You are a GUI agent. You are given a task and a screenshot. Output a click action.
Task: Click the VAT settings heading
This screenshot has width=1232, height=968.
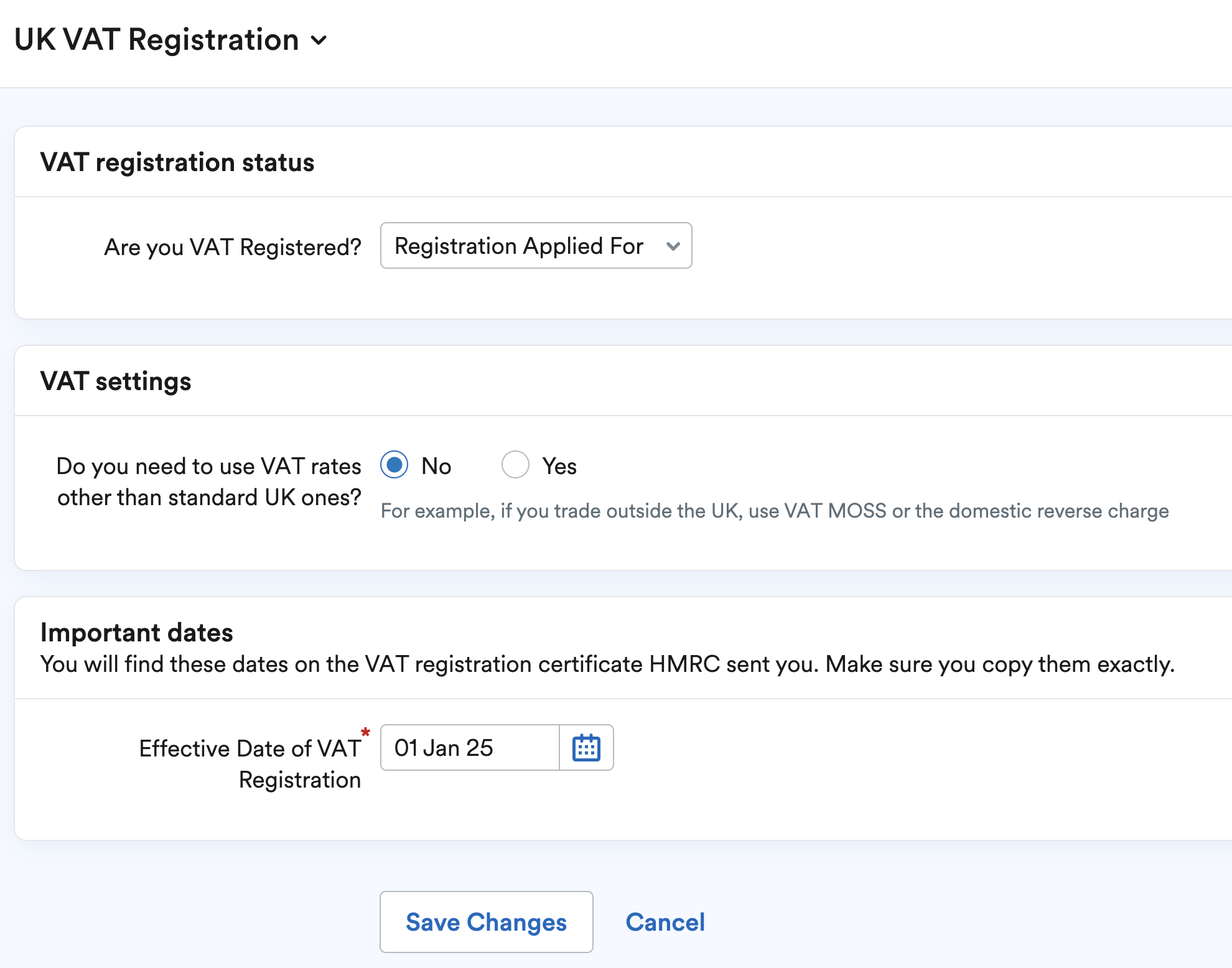pos(116,381)
